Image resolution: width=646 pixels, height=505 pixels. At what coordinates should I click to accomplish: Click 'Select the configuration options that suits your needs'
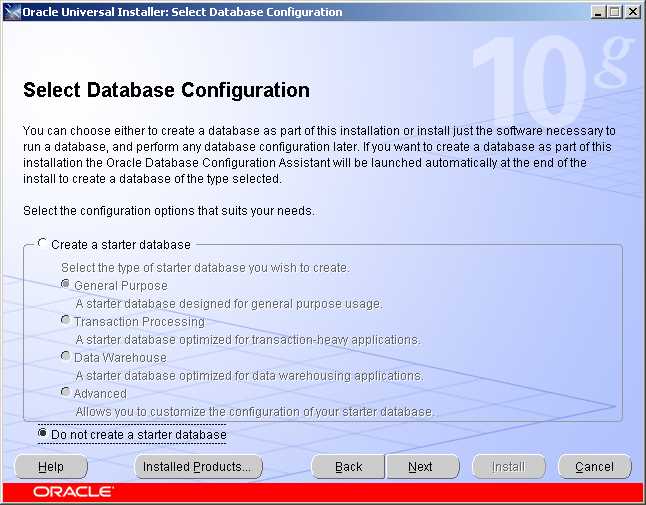pyautogui.click(x=168, y=211)
